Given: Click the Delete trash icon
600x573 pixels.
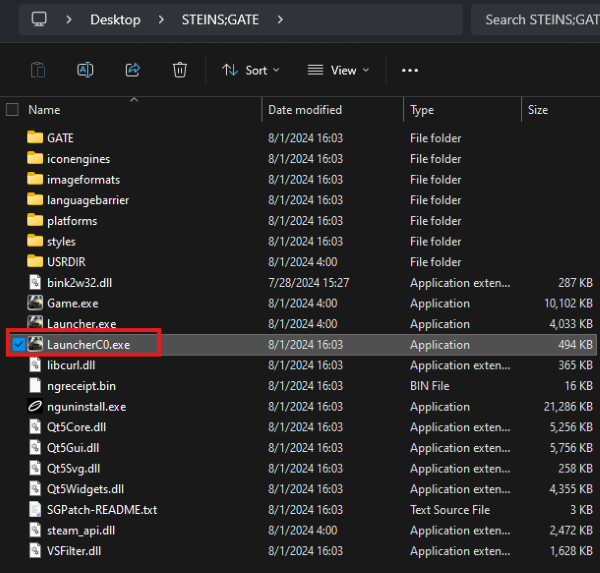Looking at the screenshot, I should (180, 70).
